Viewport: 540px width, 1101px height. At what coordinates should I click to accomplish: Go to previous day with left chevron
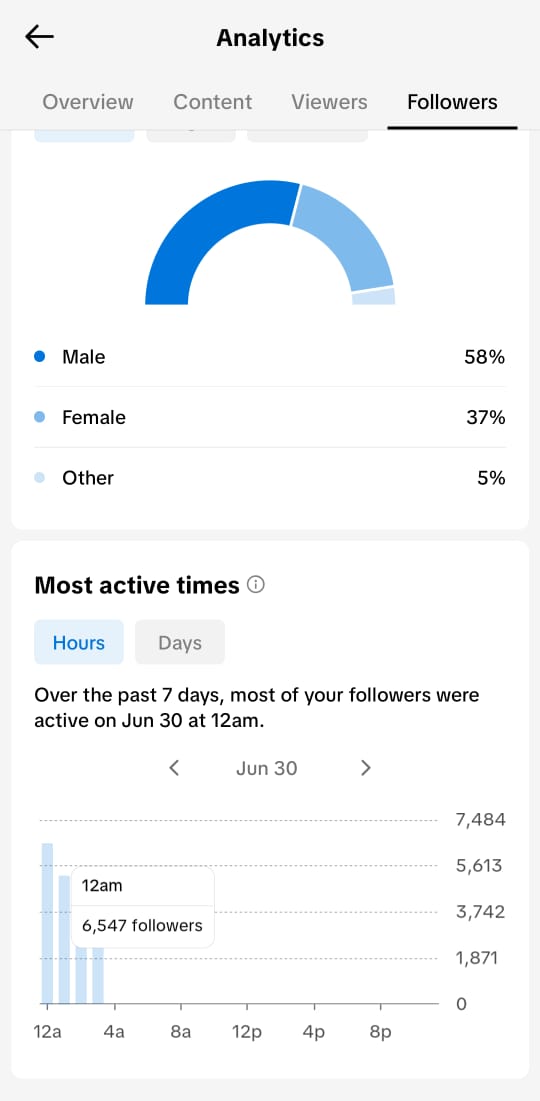point(175,767)
